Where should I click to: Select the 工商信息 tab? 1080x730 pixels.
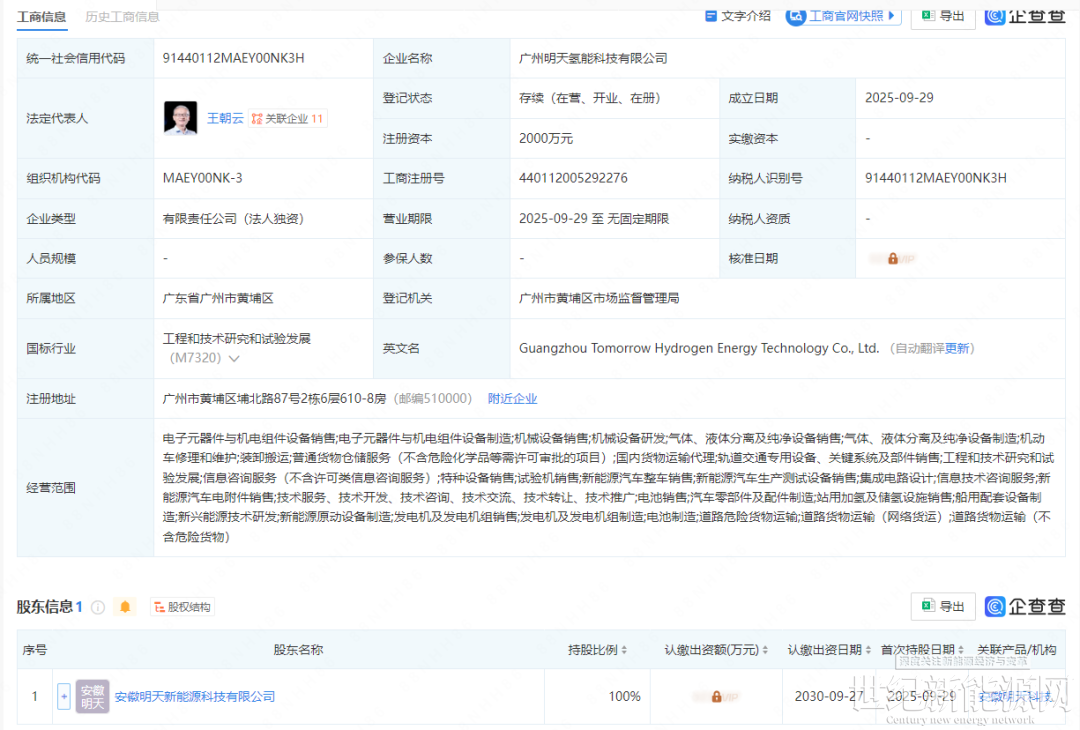[x=42, y=17]
